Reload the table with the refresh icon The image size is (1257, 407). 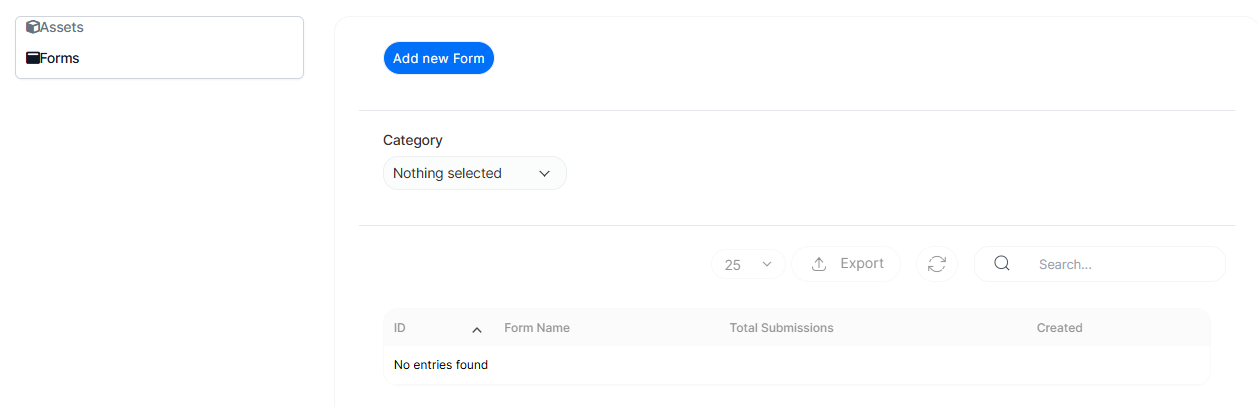[x=937, y=264]
